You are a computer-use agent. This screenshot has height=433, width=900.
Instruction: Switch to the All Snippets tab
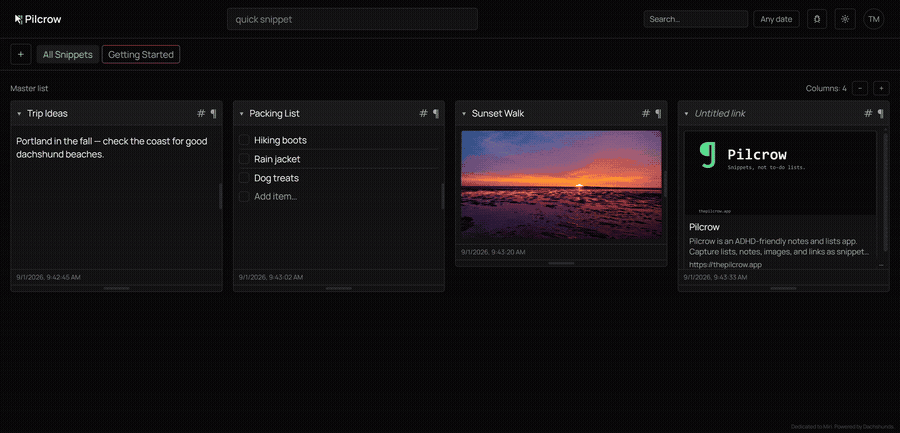(68, 55)
